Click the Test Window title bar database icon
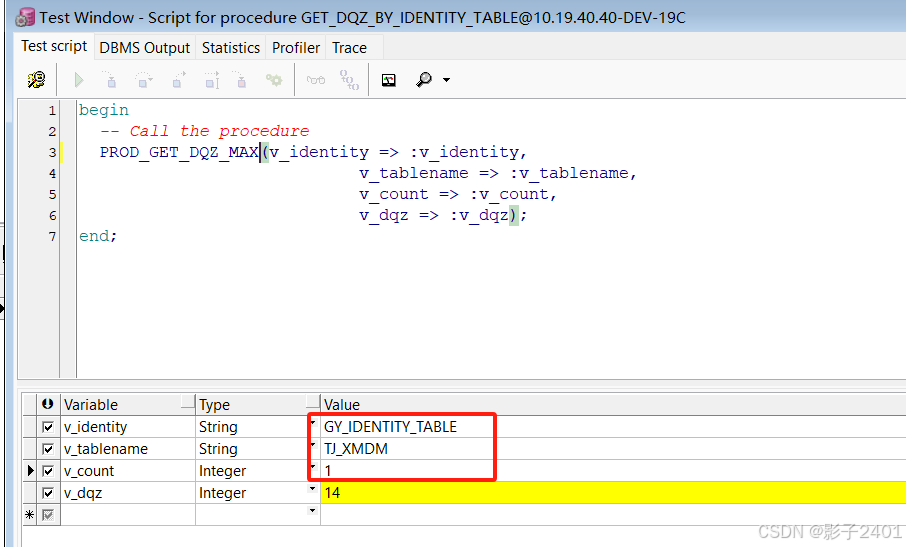Viewport: 906px width, 547px height. point(25,18)
